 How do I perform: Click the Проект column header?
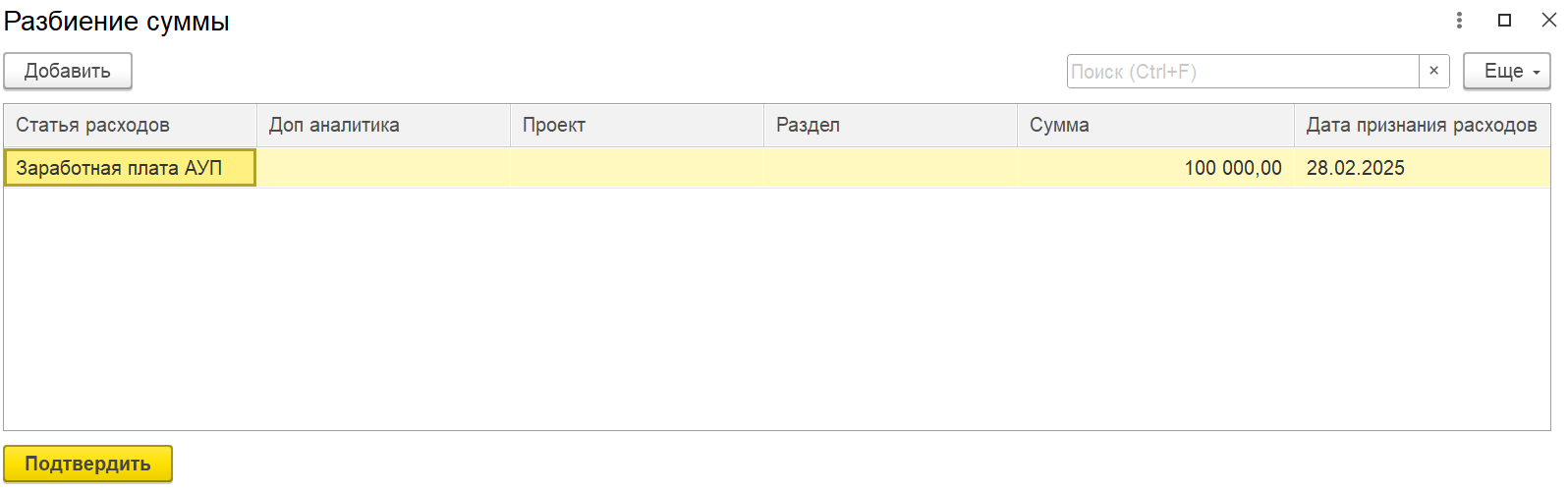[637, 125]
